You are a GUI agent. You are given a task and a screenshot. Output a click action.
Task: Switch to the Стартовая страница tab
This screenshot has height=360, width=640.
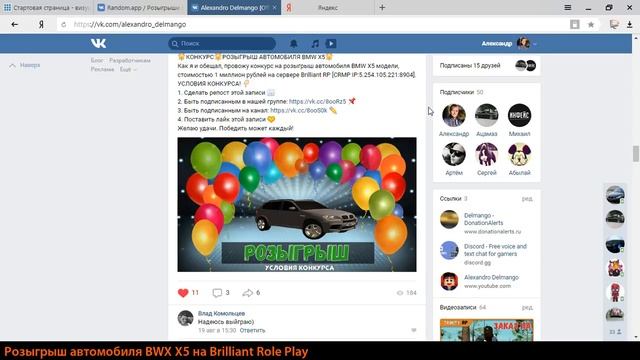(x=47, y=7)
